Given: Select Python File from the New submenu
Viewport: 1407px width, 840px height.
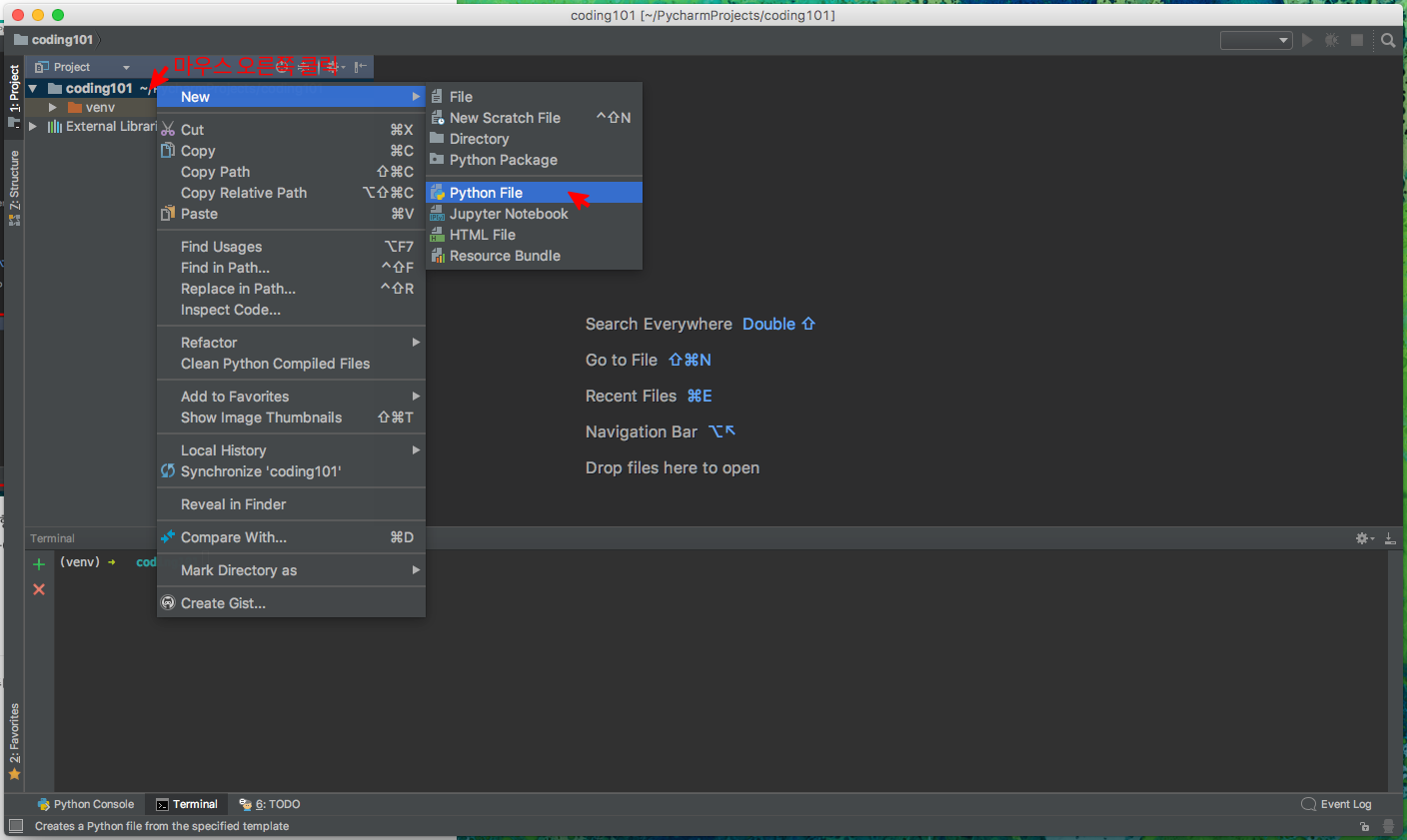Looking at the screenshot, I should tap(486, 193).
